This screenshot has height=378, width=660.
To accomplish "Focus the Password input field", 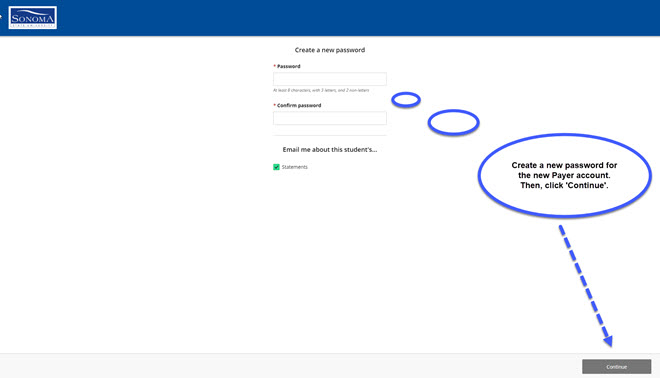I will [330, 79].
